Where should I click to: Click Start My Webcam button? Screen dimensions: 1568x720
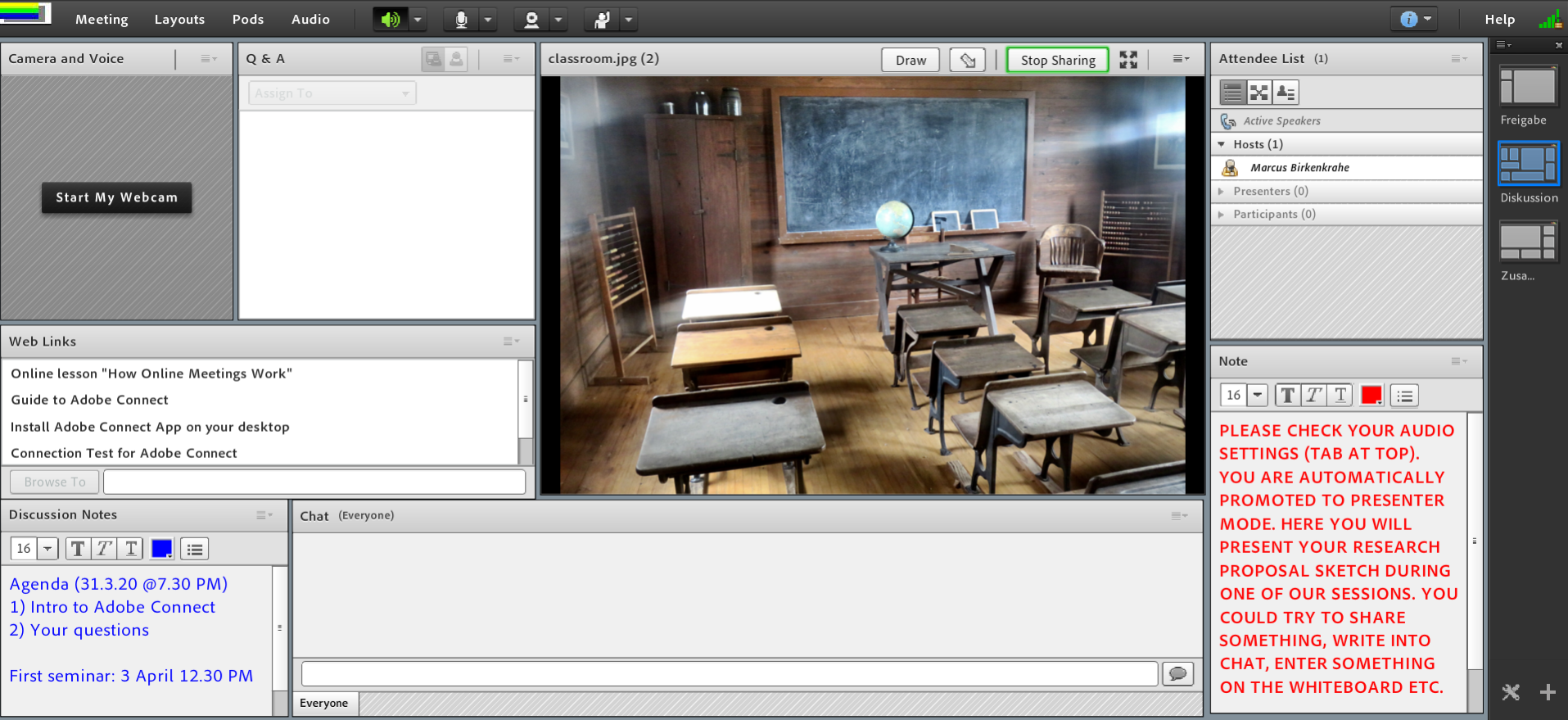pos(116,197)
